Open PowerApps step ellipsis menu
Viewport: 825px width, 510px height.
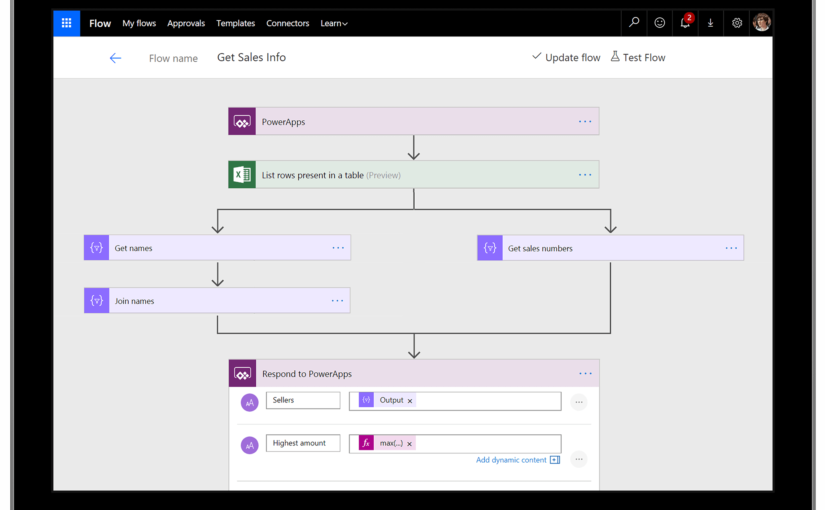click(585, 122)
